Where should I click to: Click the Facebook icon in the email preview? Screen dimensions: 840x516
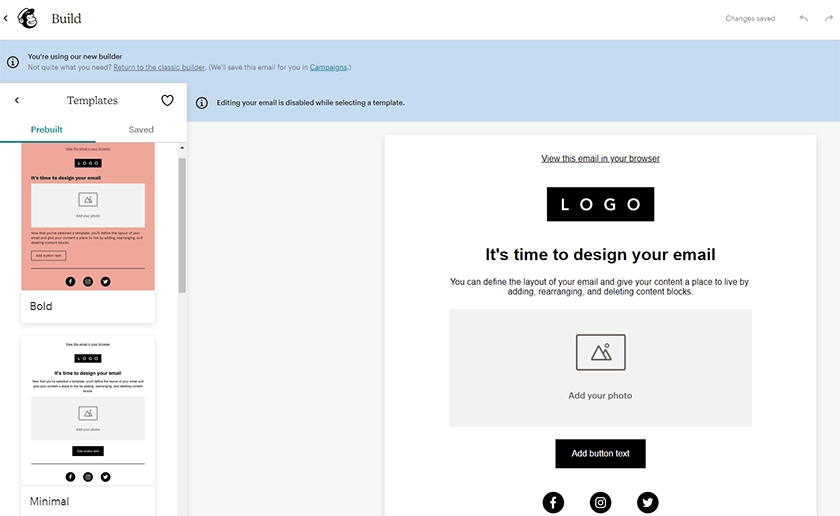(553, 503)
